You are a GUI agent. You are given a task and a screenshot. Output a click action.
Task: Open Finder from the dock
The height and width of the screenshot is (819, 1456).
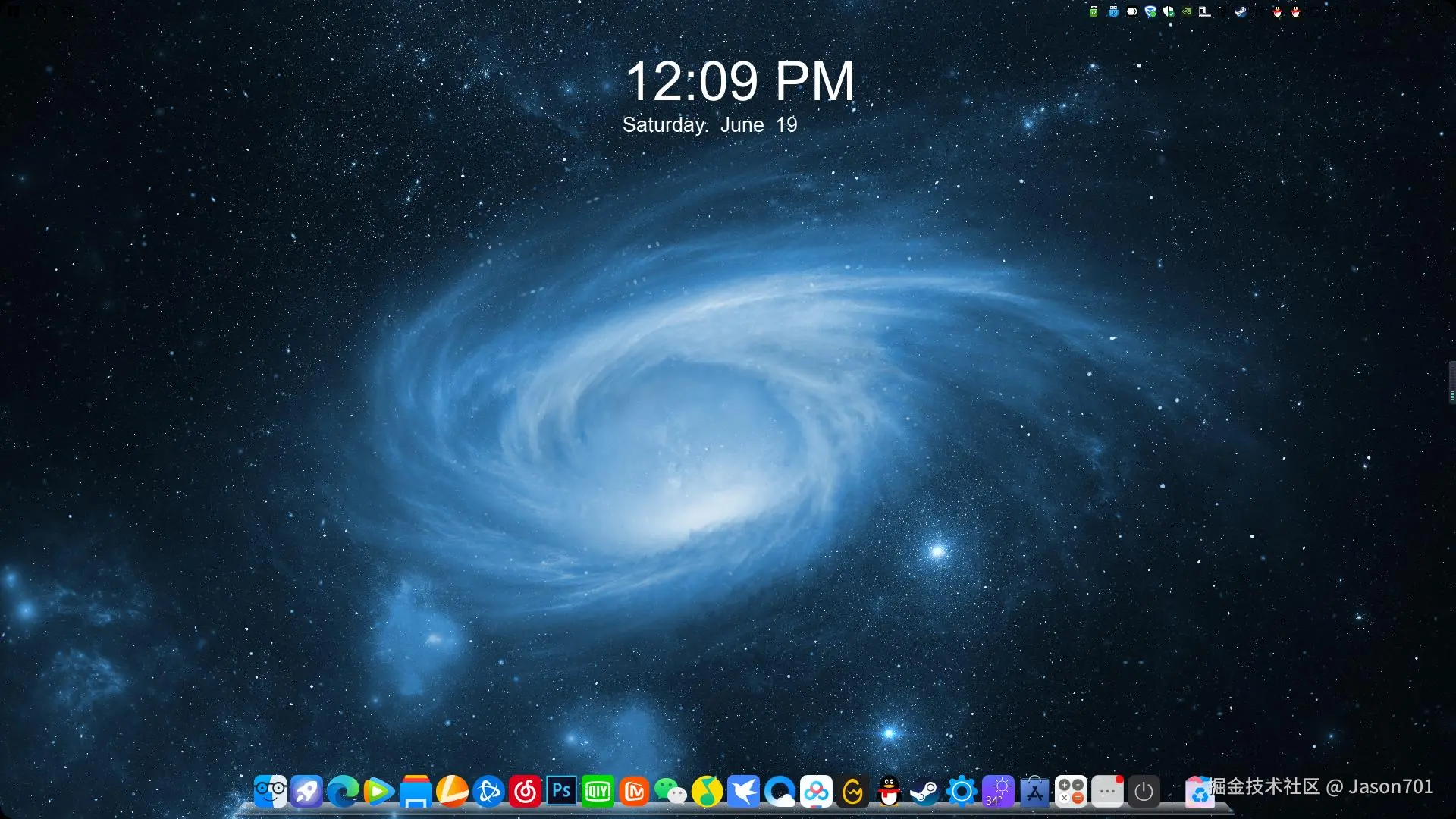click(x=270, y=792)
